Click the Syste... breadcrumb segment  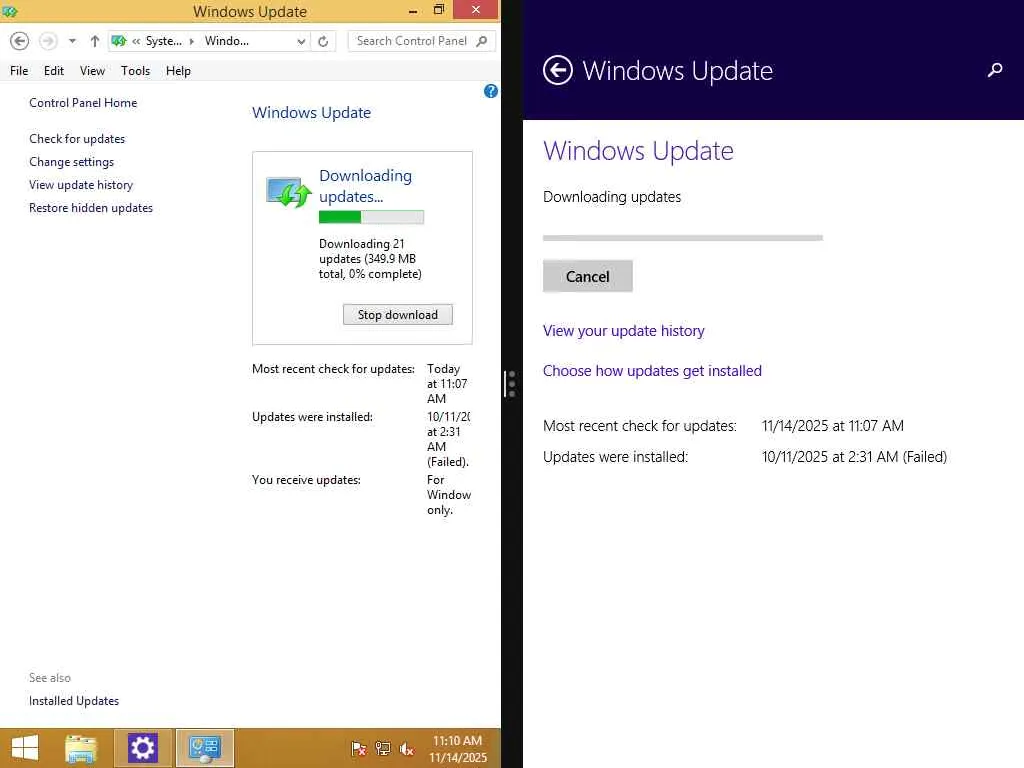pyautogui.click(x=163, y=41)
